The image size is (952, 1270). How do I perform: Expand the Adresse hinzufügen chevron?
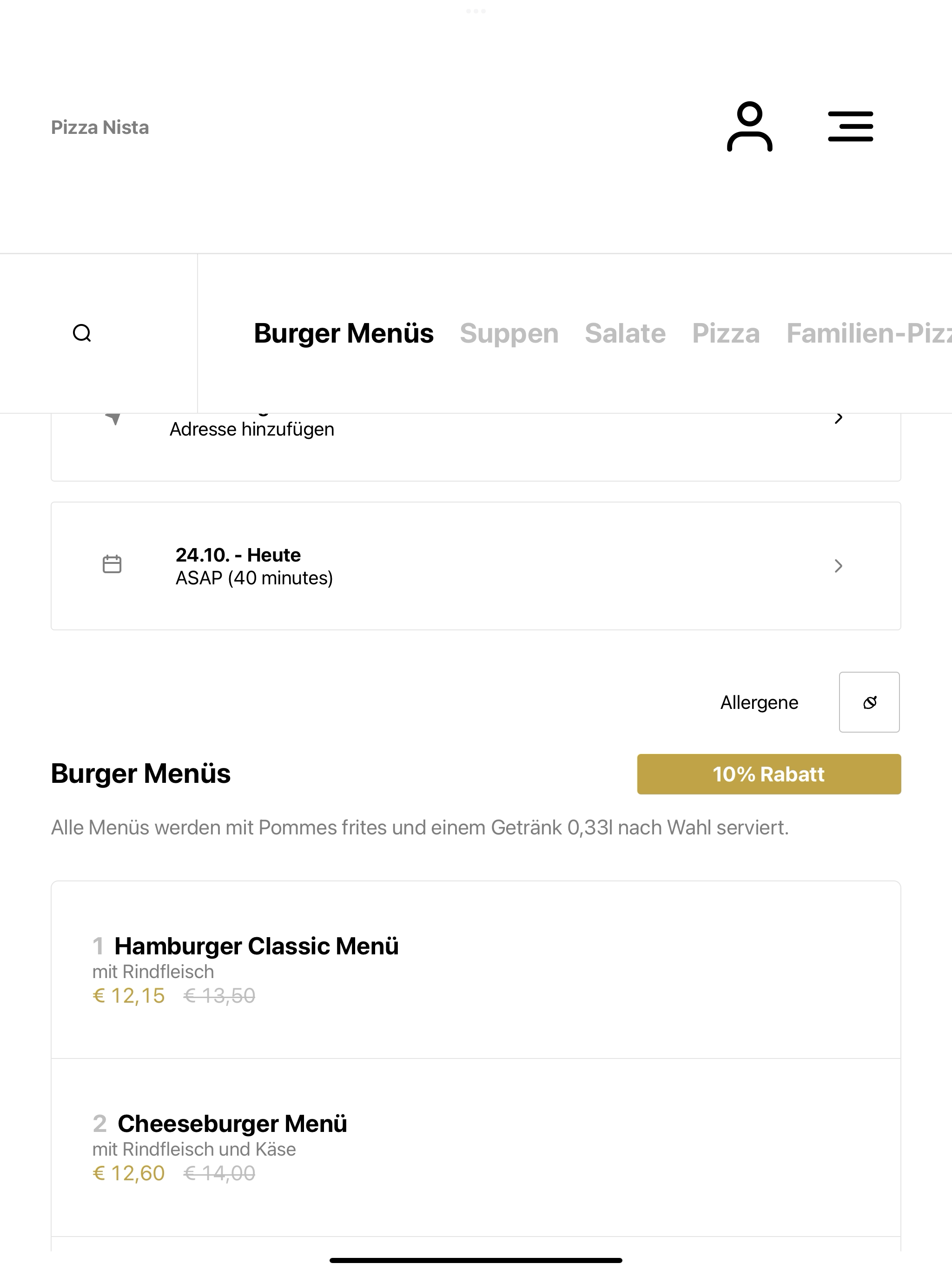pyautogui.click(x=838, y=418)
